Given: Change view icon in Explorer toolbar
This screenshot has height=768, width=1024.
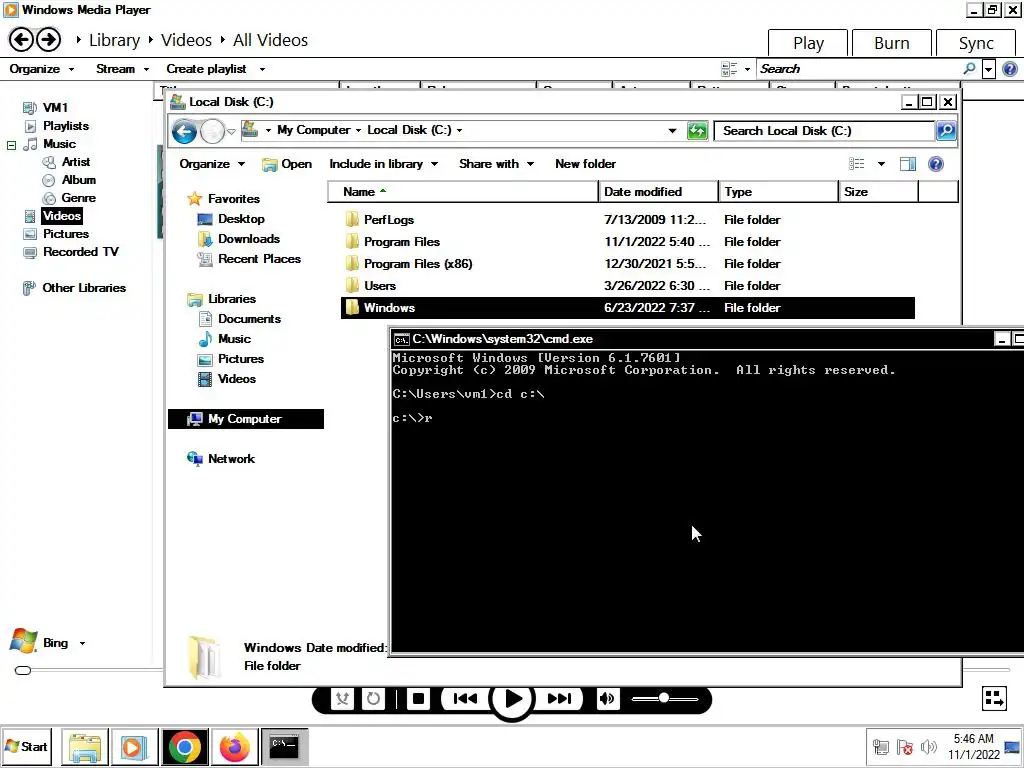Looking at the screenshot, I should [x=857, y=164].
